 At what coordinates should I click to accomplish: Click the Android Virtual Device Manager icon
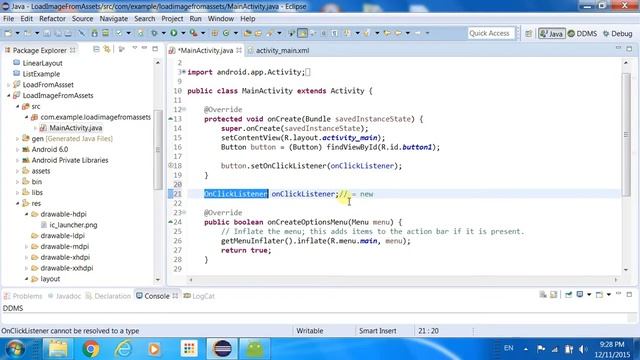point(105,33)
